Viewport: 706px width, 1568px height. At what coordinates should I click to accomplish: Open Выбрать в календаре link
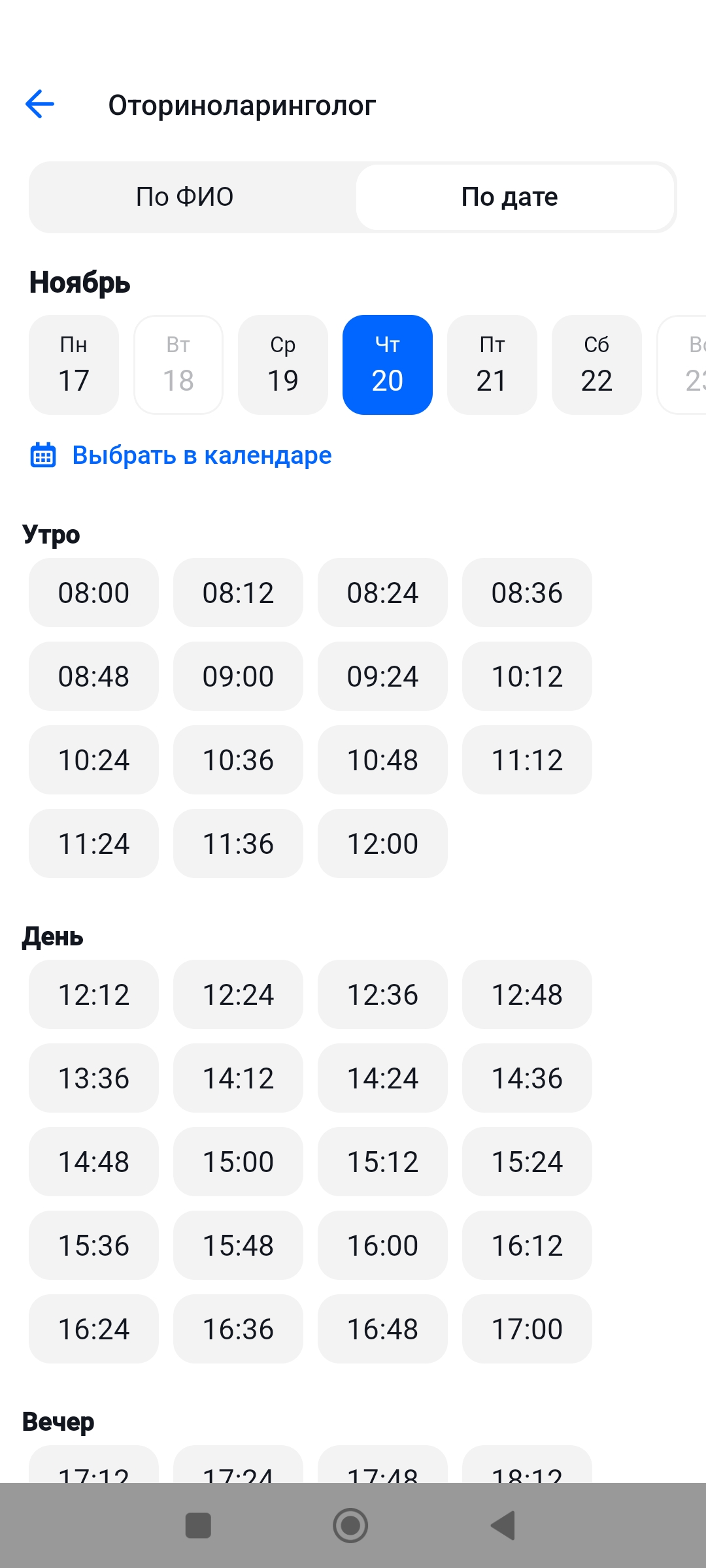point(201,455)
